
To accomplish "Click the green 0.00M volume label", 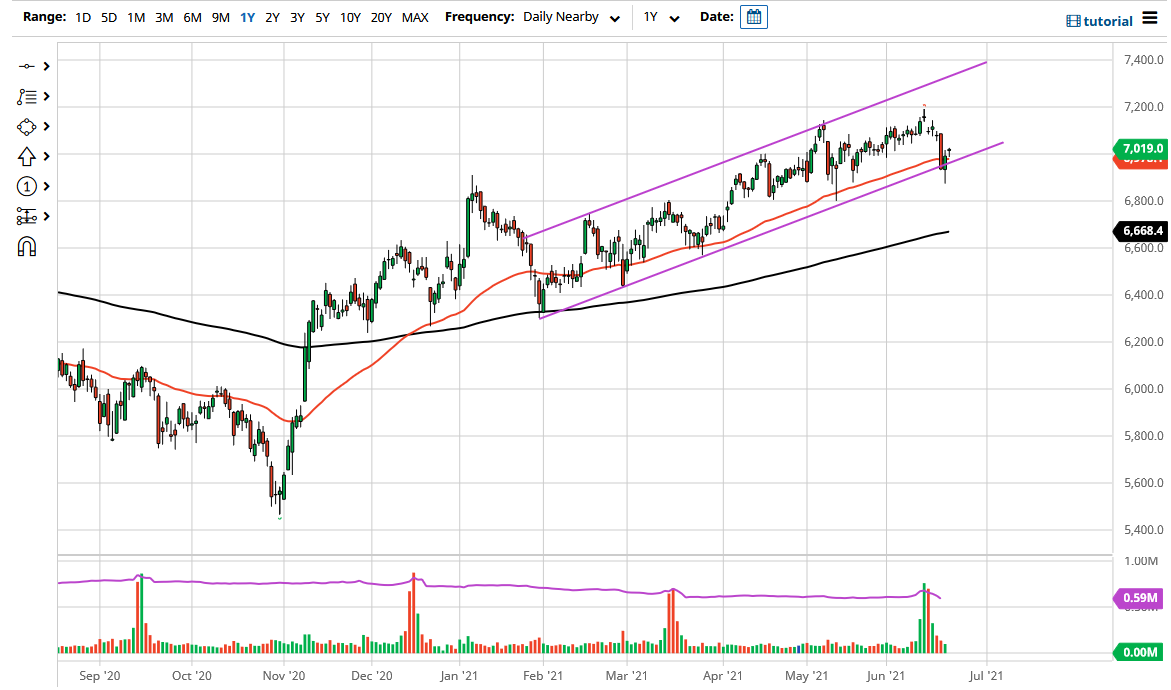I will pyautogui.click(x=1140, y=653).
